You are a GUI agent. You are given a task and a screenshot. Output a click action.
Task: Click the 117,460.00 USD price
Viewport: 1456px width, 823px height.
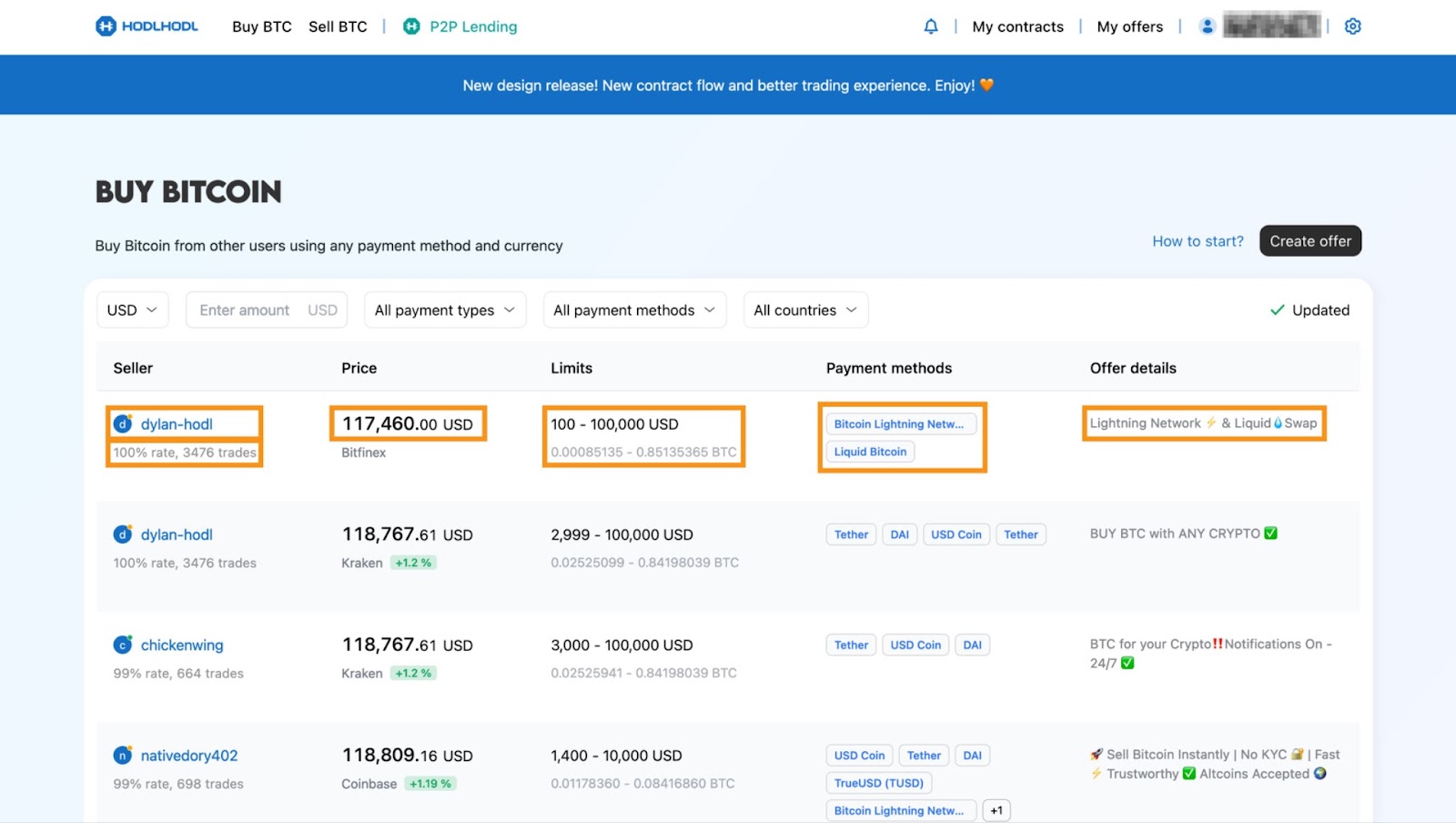coord(408,424)
